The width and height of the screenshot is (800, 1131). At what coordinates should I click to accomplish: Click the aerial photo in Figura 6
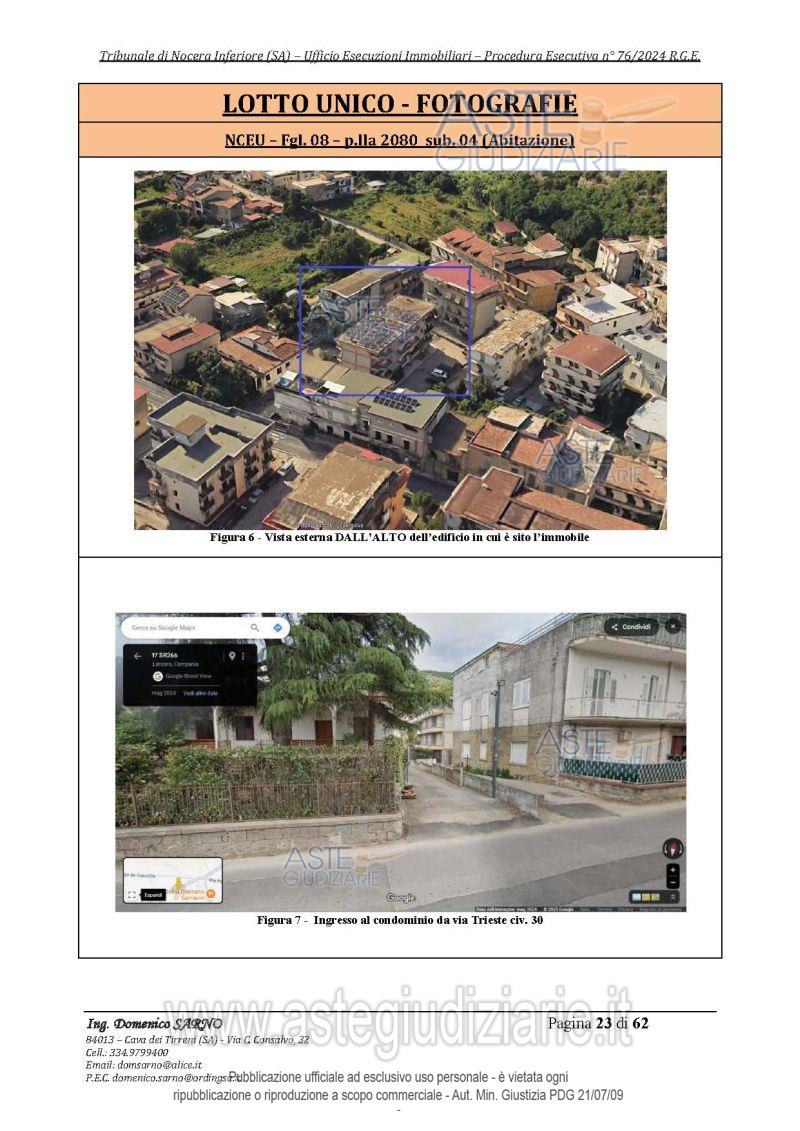[x=400, y=349]
